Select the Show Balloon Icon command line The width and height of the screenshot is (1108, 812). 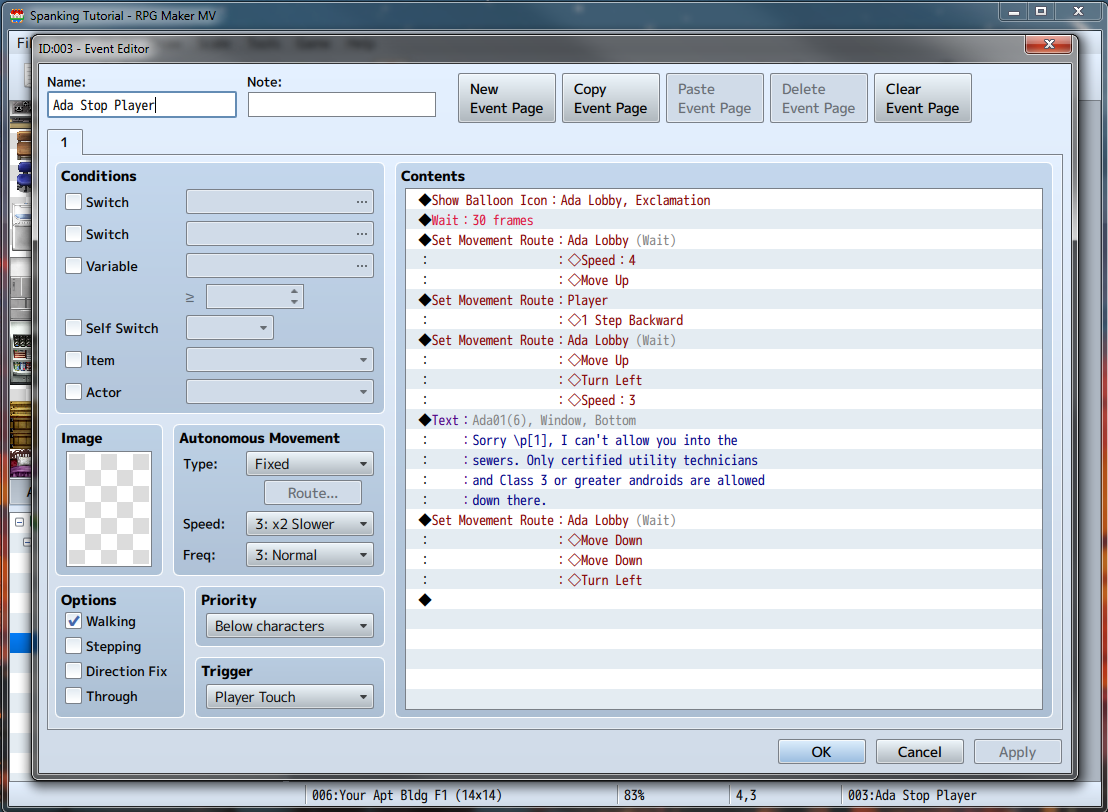[x=724, y=200]
